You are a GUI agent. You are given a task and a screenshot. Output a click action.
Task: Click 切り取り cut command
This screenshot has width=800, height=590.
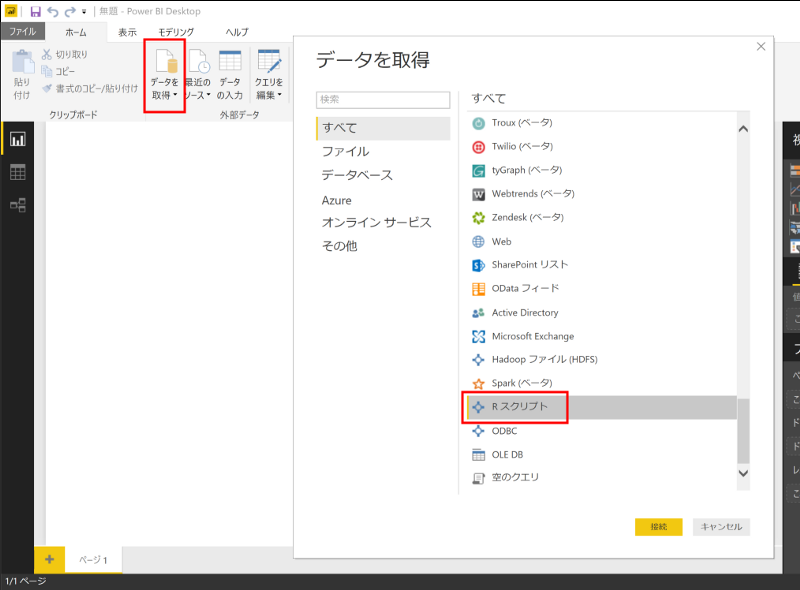(x=65, y=54)
